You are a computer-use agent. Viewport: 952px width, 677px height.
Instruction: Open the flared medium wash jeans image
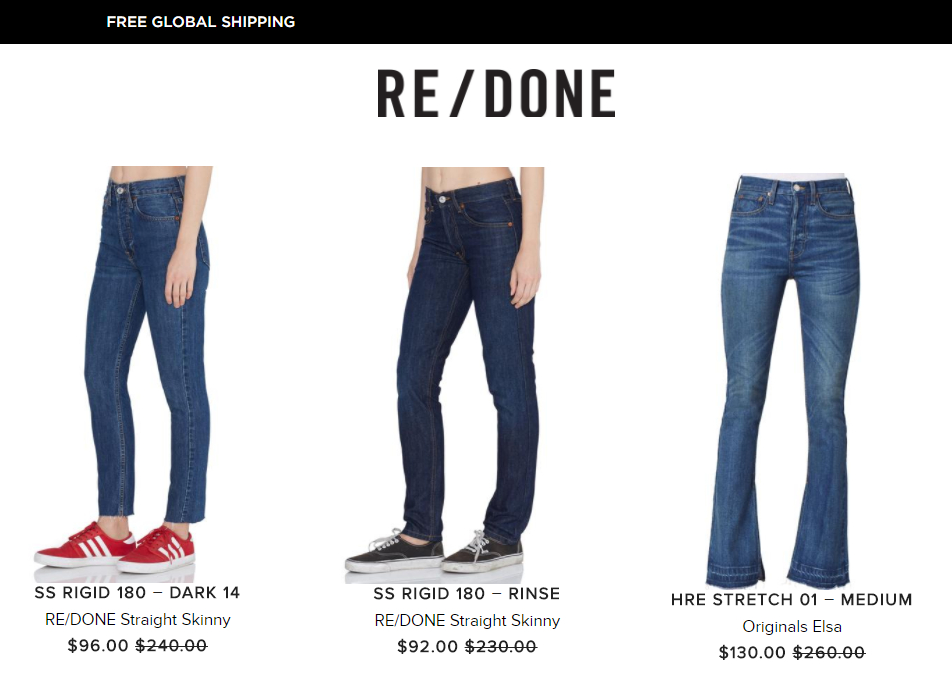pyautogui.click(x=790, y=381)
